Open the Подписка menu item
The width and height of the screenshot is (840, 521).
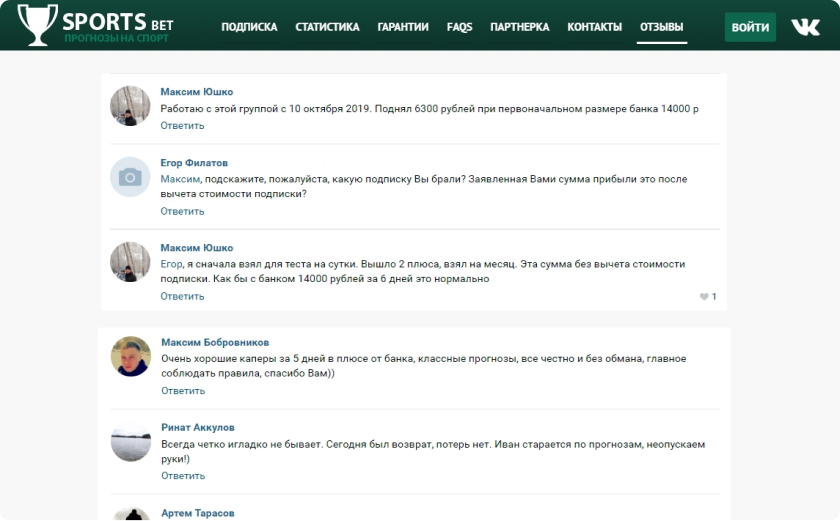click(249, 27)
